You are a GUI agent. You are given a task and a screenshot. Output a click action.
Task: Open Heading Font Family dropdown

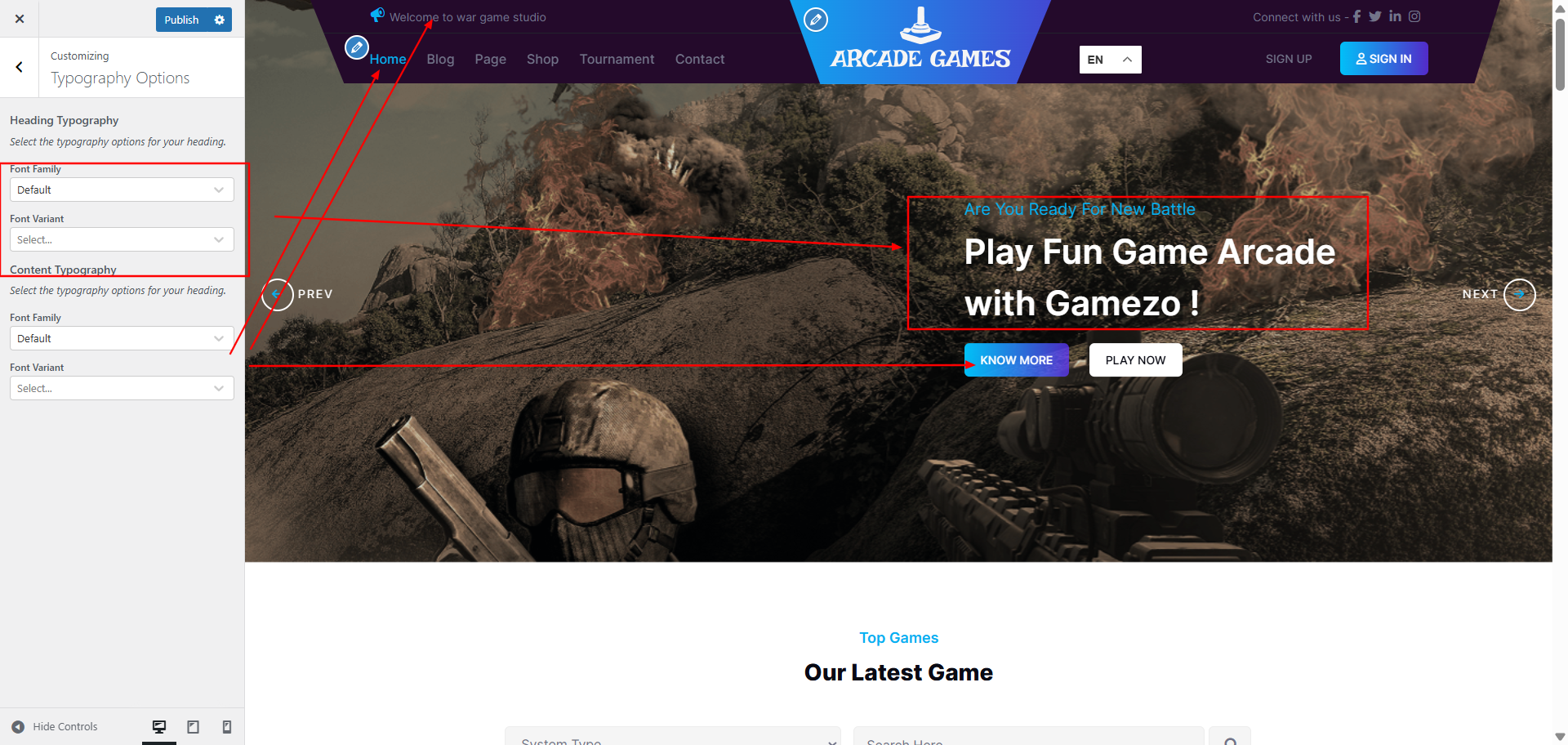tap(122, 190)
